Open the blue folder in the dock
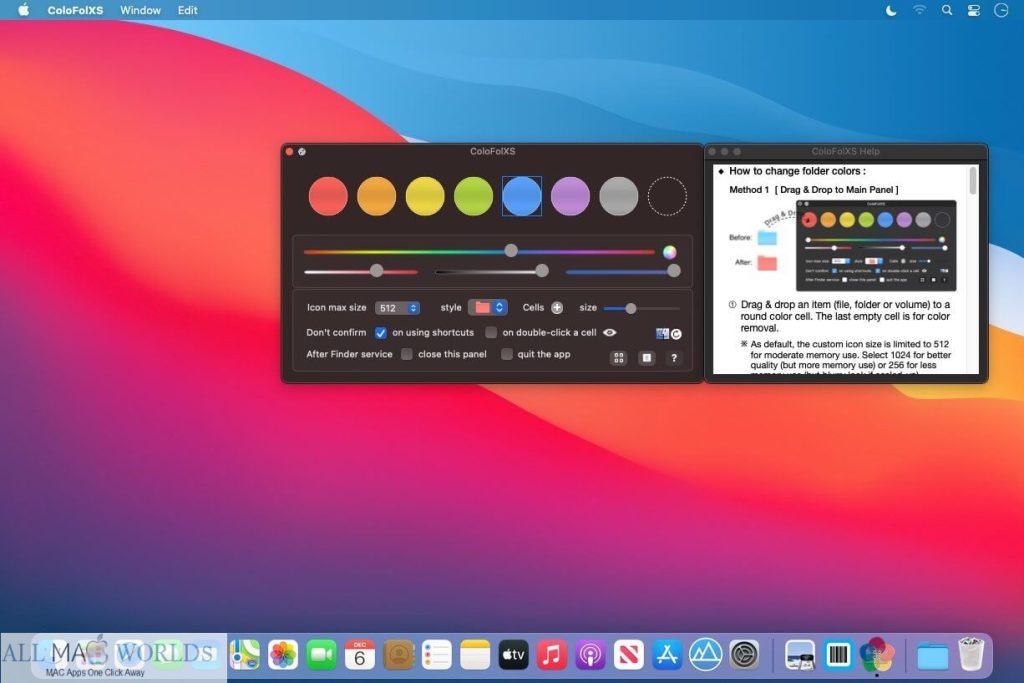Viewport: 1024px width, 683px height. [933, 656]
